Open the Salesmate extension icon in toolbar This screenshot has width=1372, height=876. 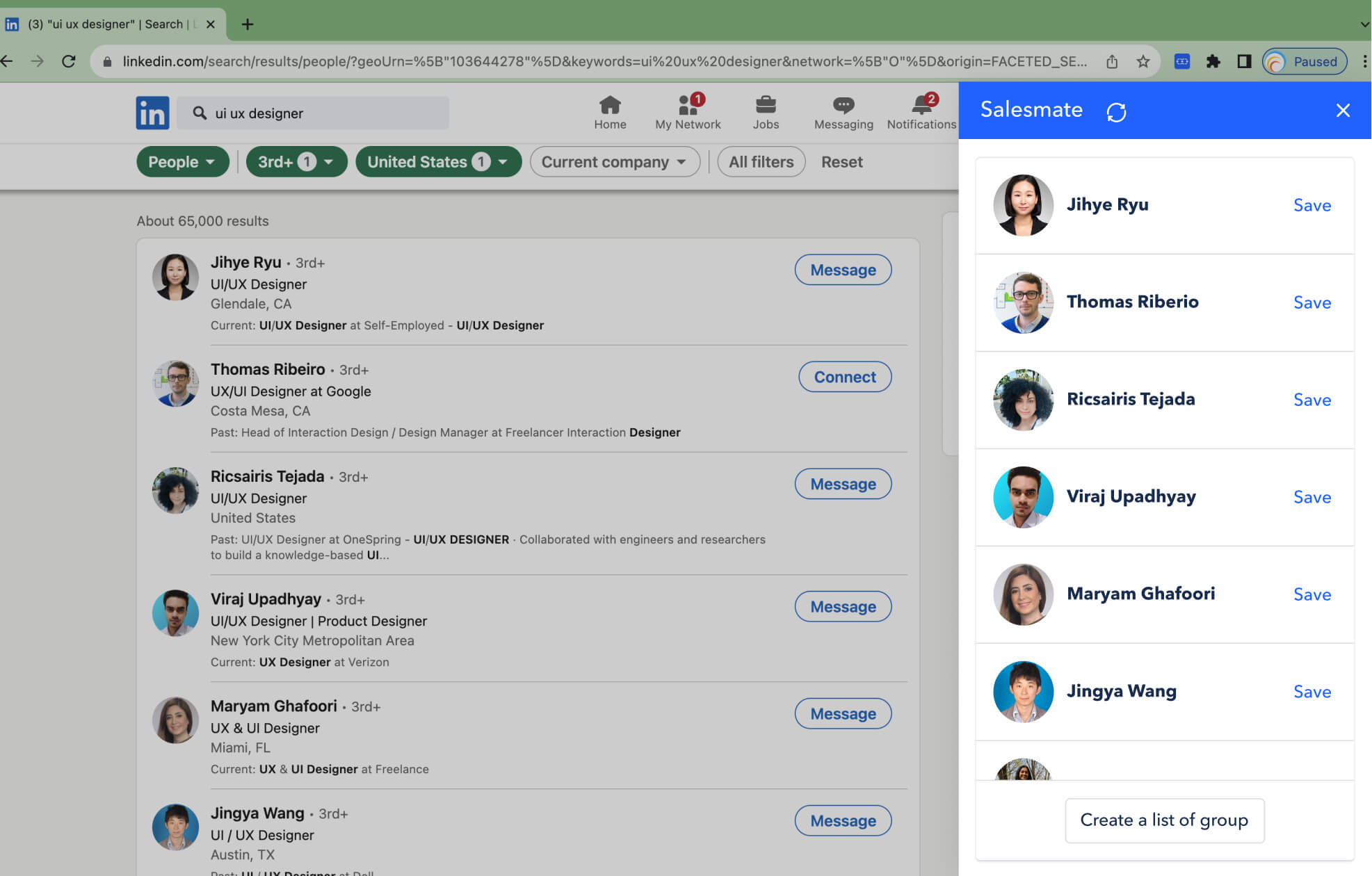[1182, 61]
